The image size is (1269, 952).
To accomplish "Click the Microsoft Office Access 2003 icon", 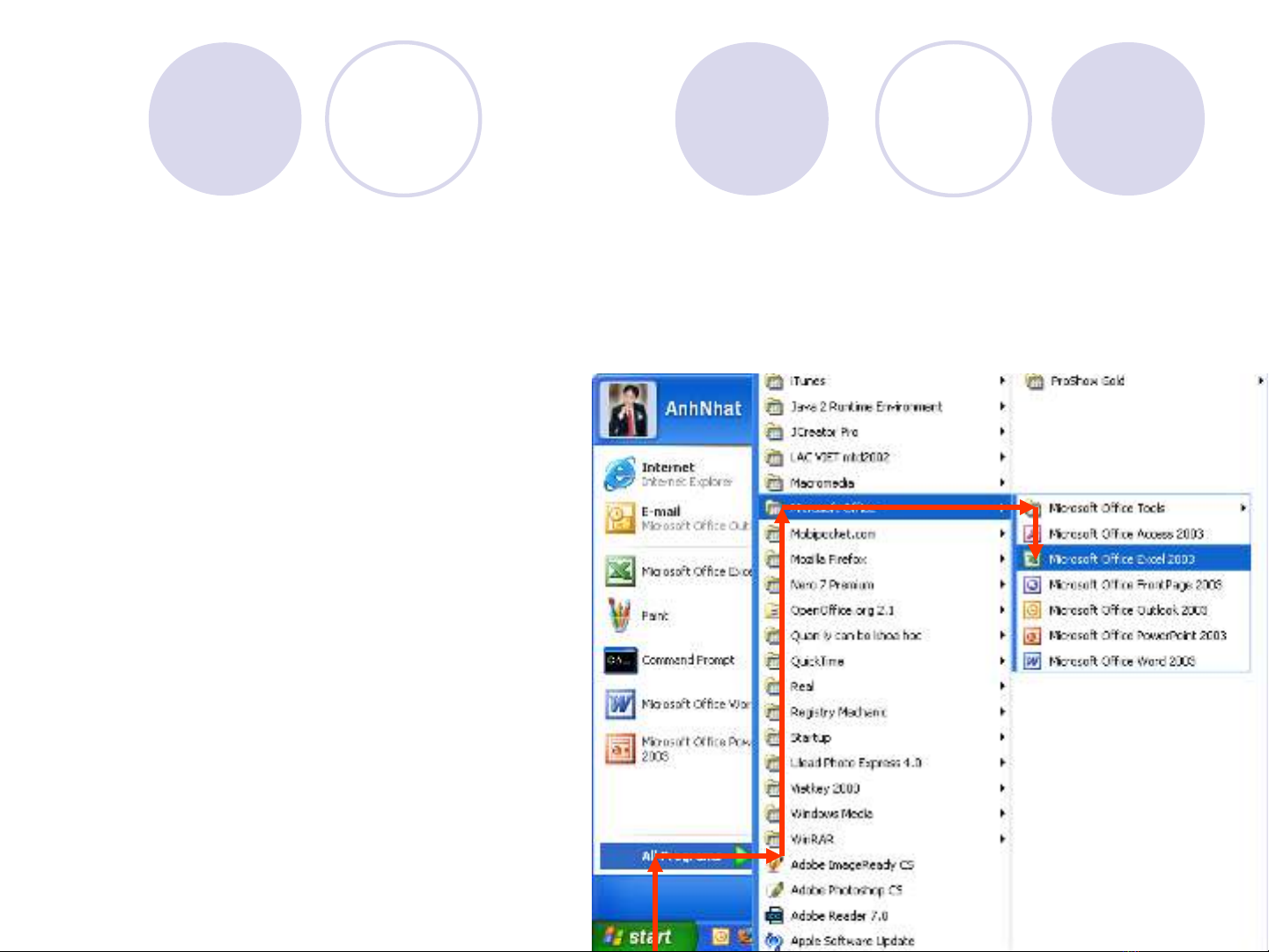I will click(x=1033, y=534).
